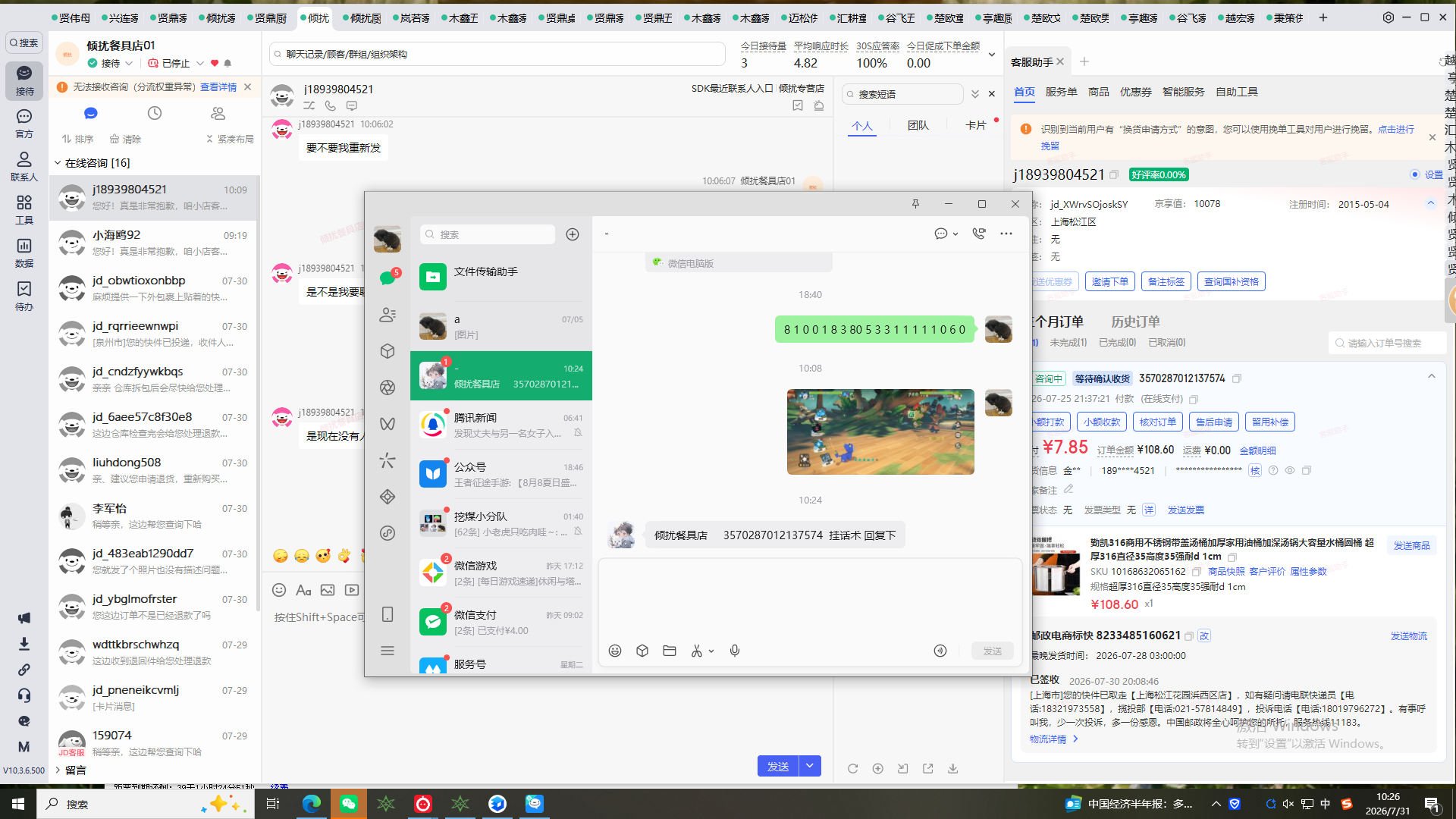Refresh the quick phrases panel

853,768
